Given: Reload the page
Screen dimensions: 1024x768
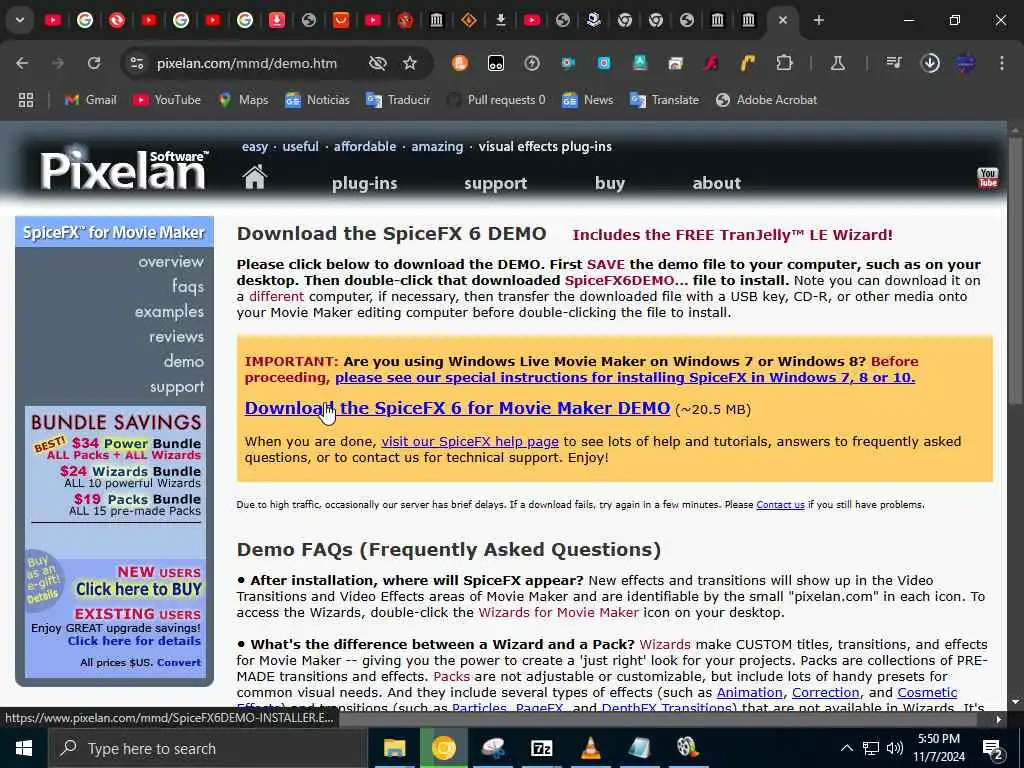Looking at the screenshot, I should (94, 63).
